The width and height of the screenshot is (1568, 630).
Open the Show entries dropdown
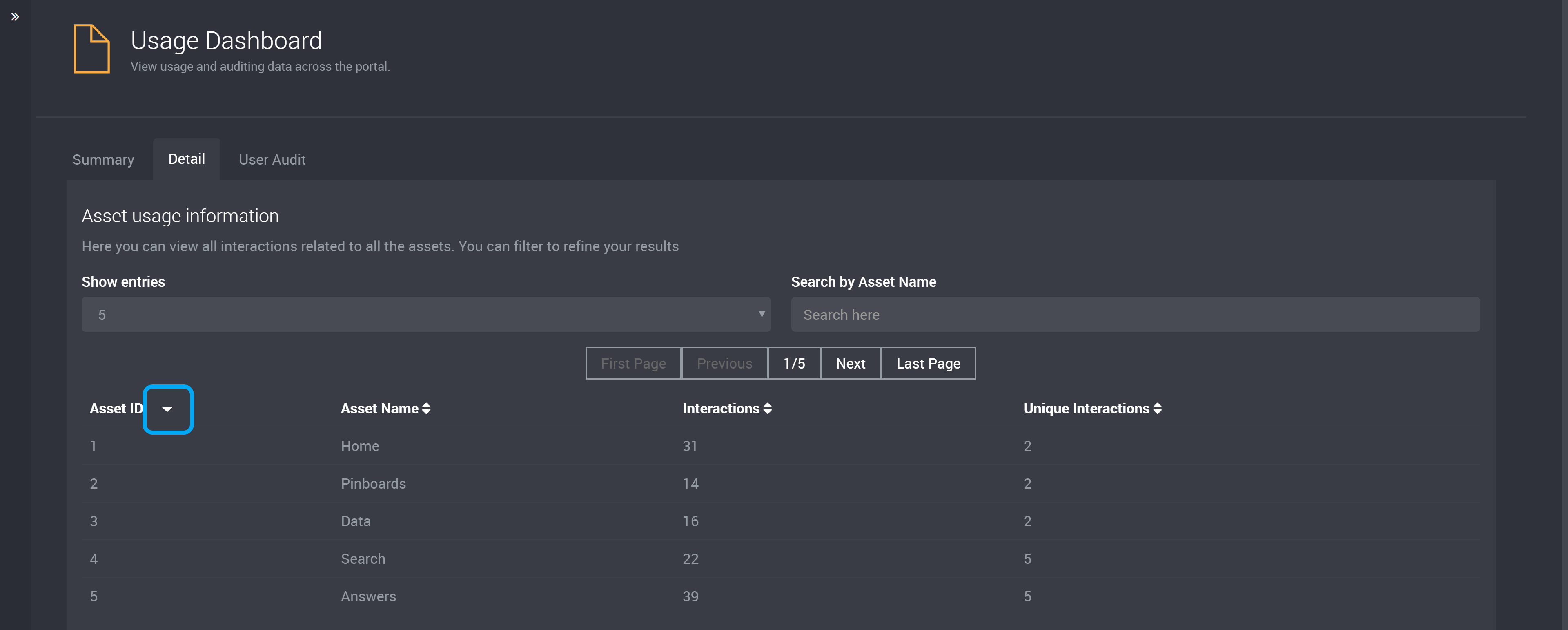[426, 315]
